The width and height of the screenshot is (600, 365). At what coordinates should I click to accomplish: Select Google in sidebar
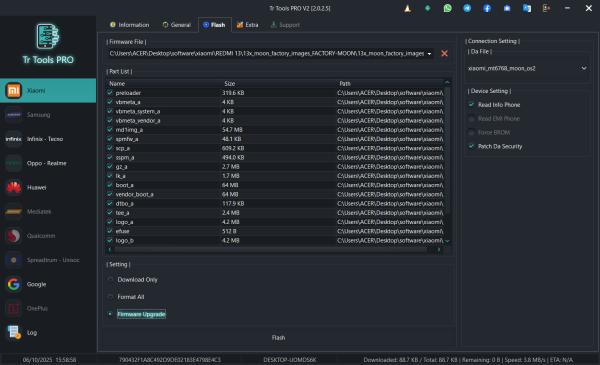click(x=48, y=284)
